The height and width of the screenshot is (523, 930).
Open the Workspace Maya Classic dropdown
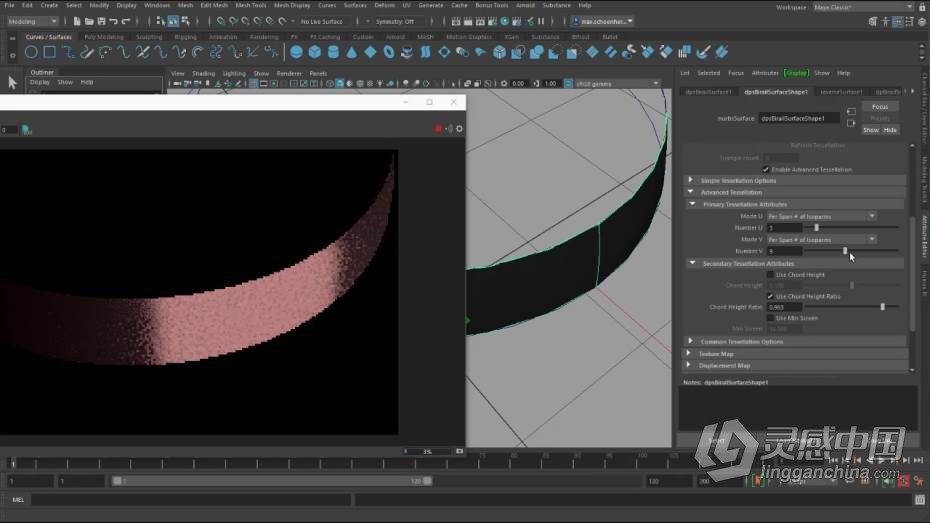point(862,7)
